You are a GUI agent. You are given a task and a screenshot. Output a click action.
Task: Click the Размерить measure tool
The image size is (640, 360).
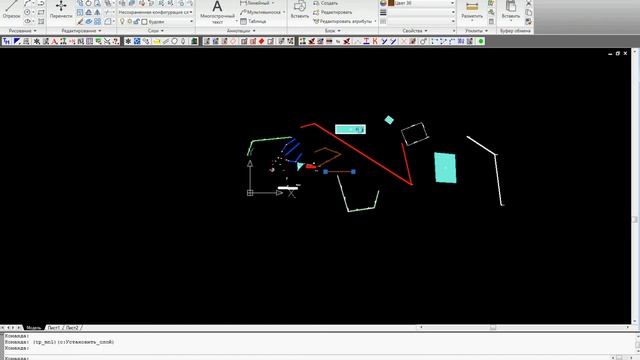[472, 10]
